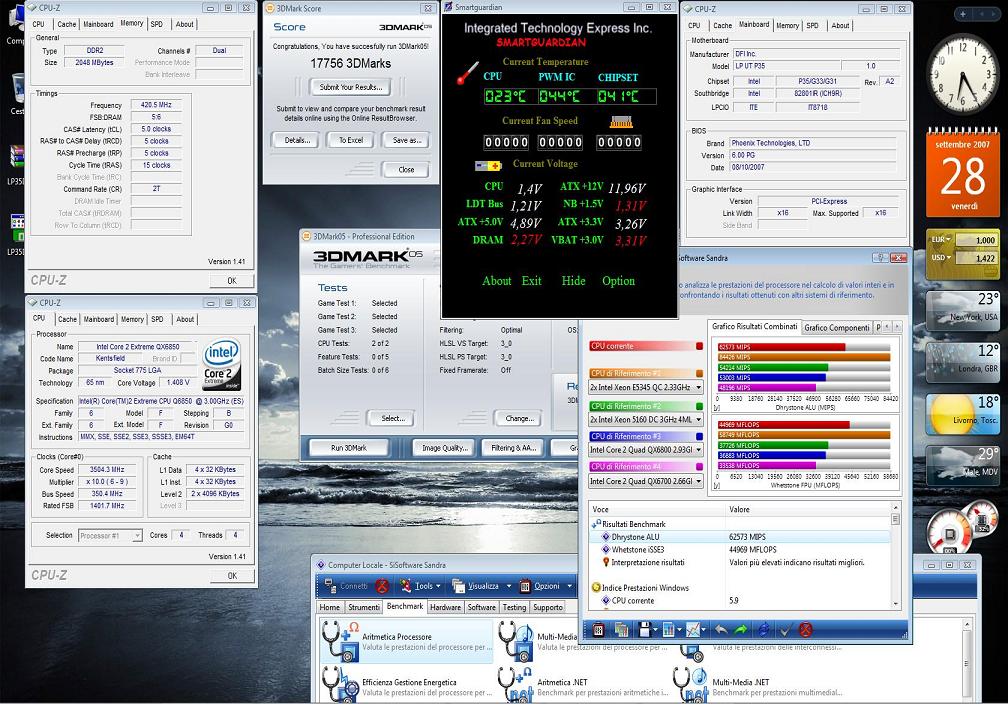The image size is (1008, 704).
Task: Click Change button in 3DMark05 settings
Action: [x=519, y=419]
